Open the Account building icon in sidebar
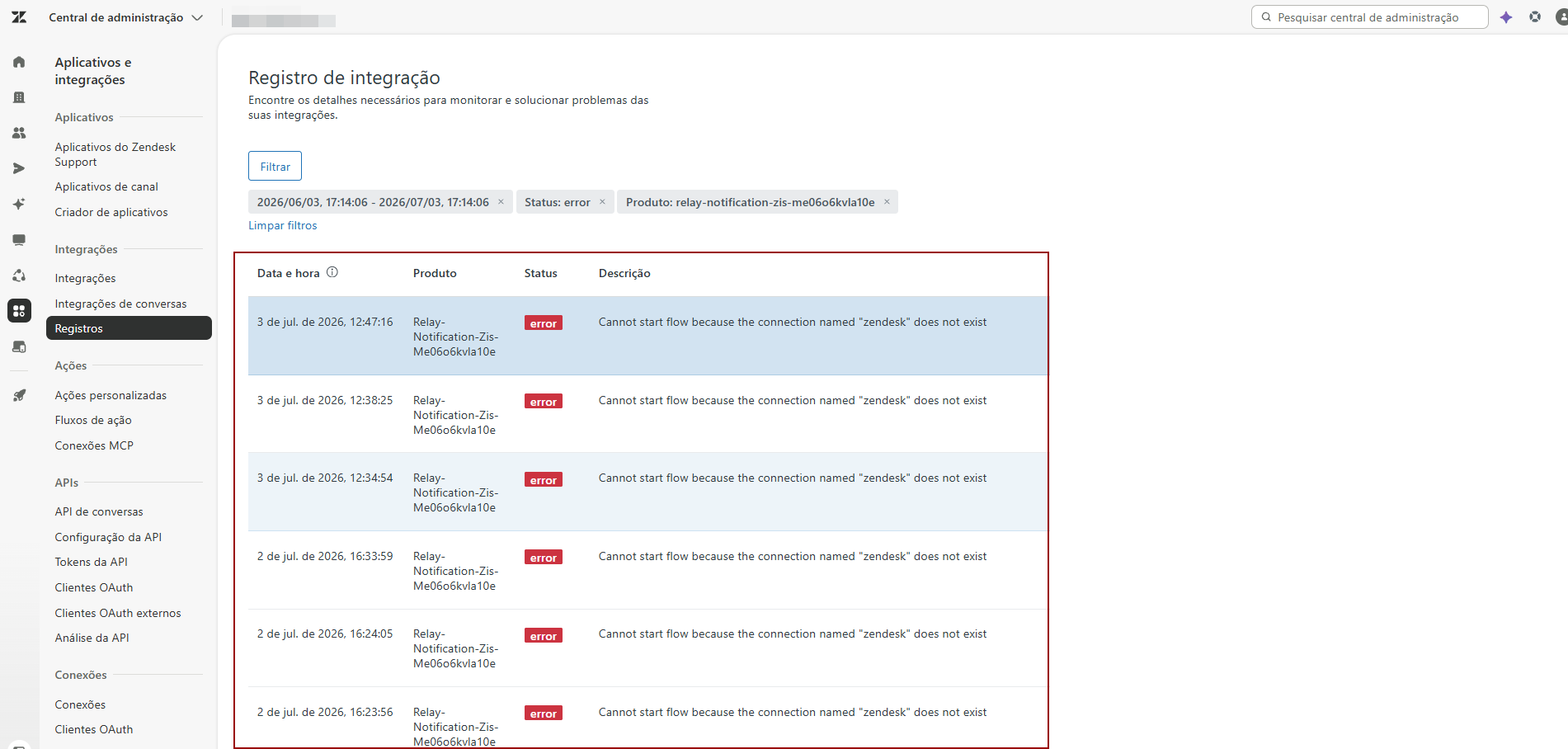The image size is (1568, 749). (19, 97)
